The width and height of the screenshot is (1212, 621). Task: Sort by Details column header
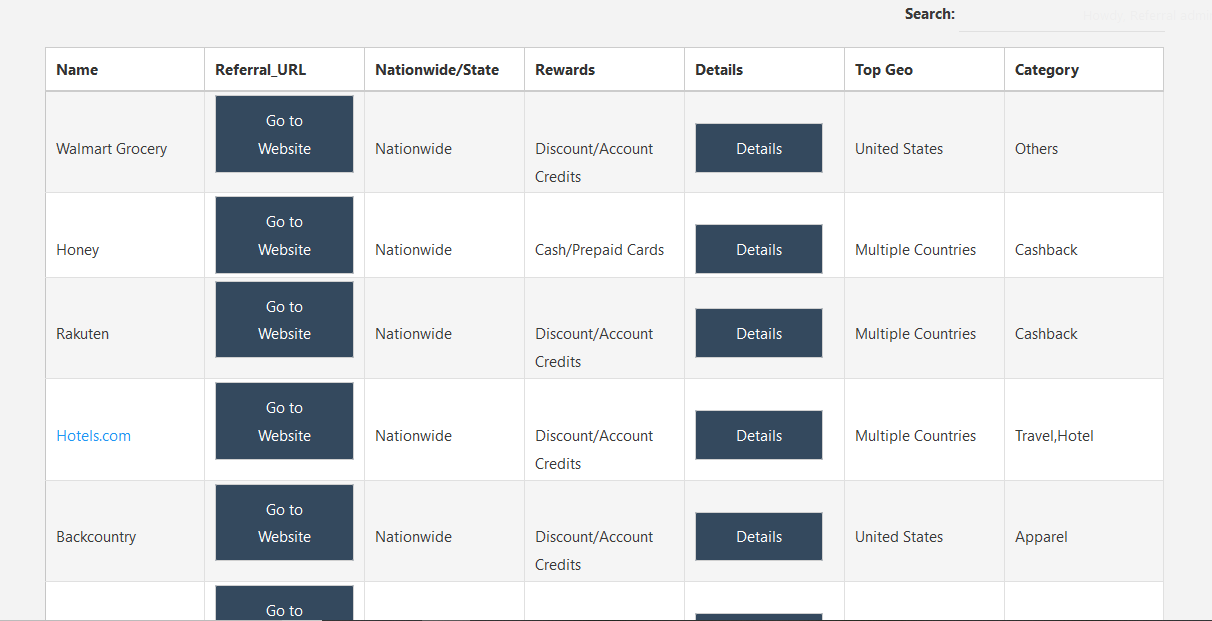pyautogui.click(x=765, y=70)
